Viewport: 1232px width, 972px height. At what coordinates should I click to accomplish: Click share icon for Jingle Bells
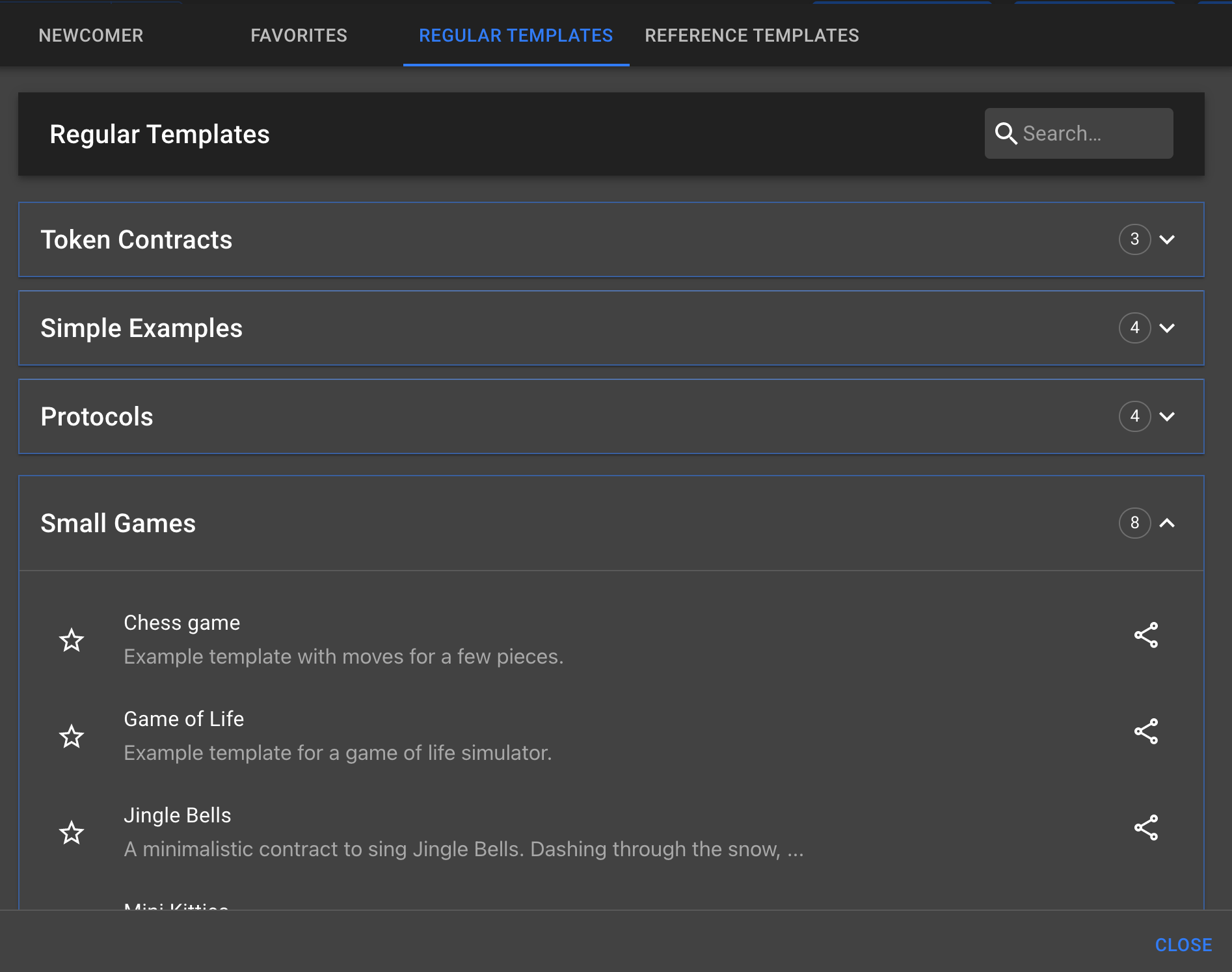(x=1145, y=828)
